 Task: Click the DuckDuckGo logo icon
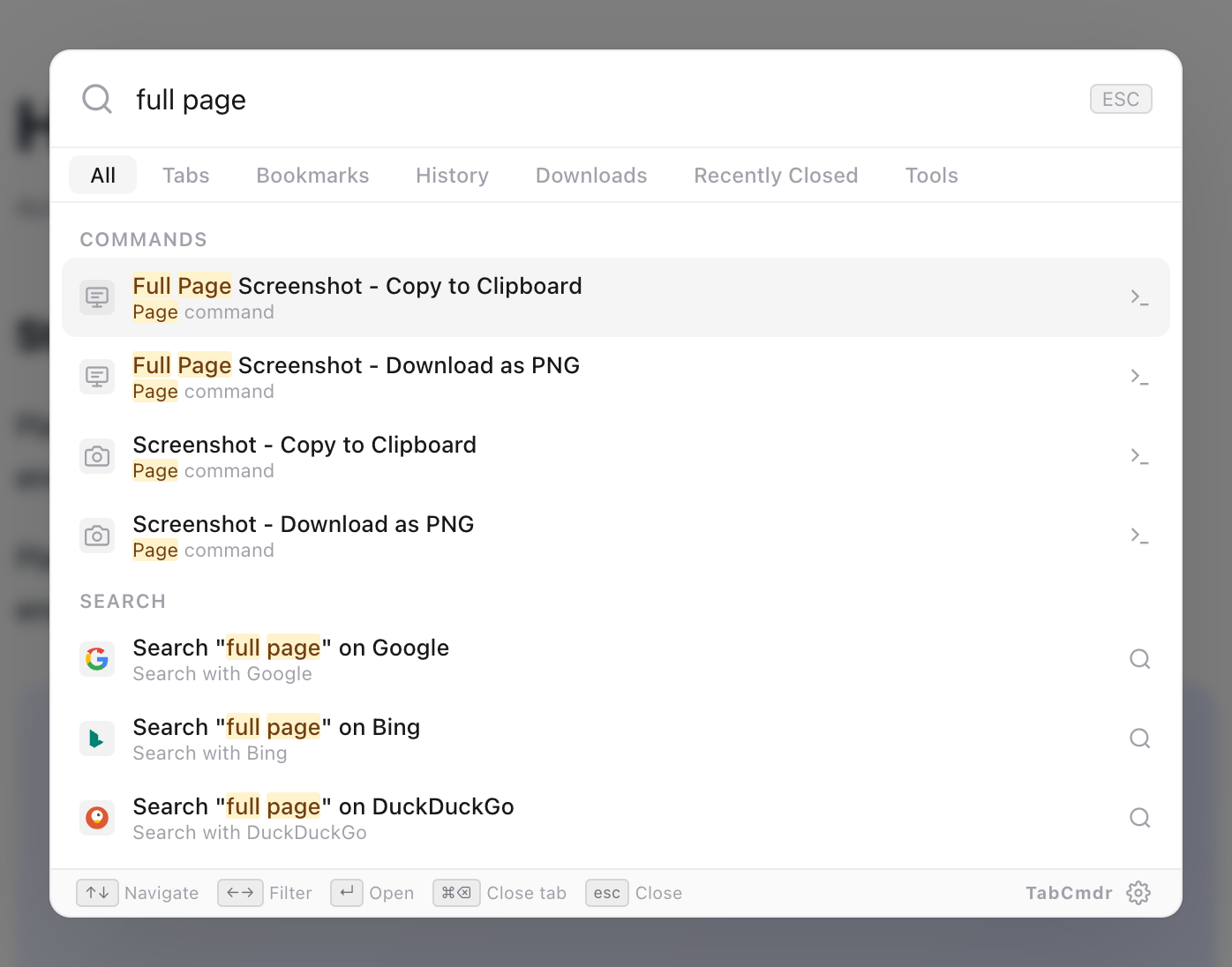pyautogui.click(x=97, y=818)
